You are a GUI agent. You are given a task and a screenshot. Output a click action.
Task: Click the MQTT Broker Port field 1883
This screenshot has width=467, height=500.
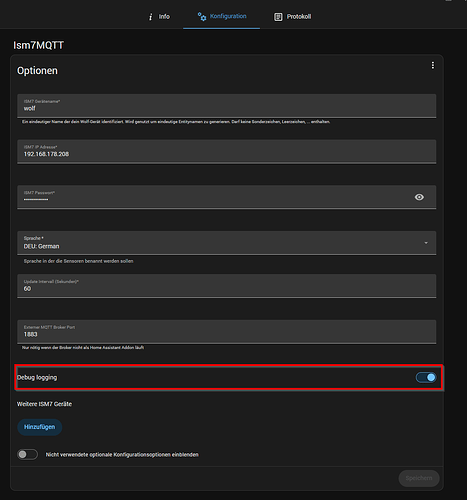point(227,332)
